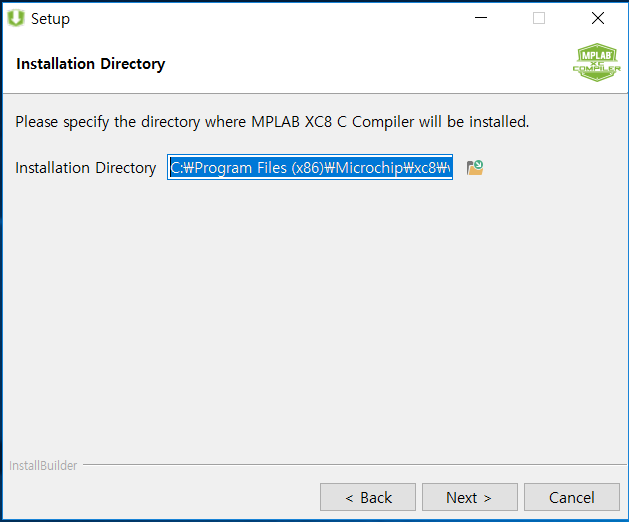Proceed with the Next button

pyautogui.click(x=470, y=497)
